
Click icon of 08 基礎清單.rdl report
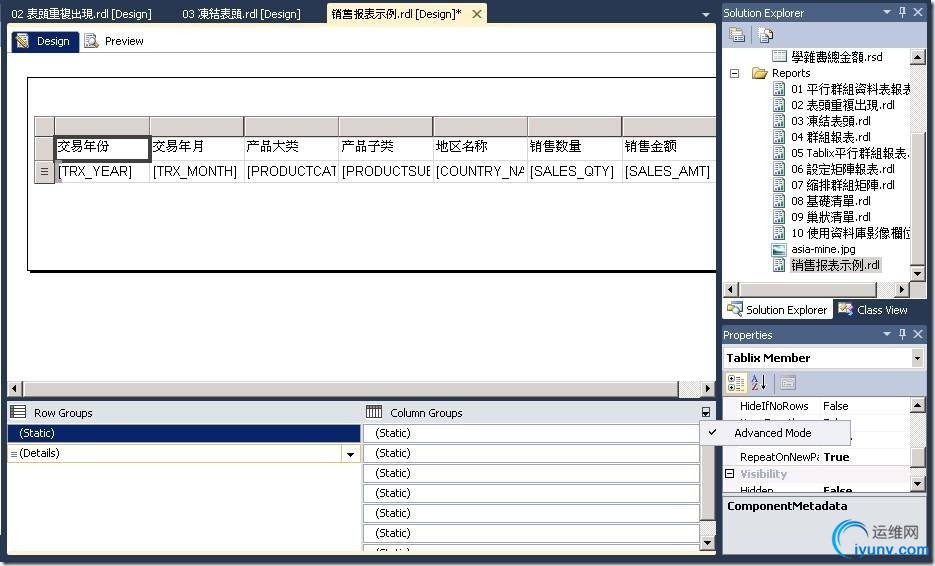coord(779,201)
